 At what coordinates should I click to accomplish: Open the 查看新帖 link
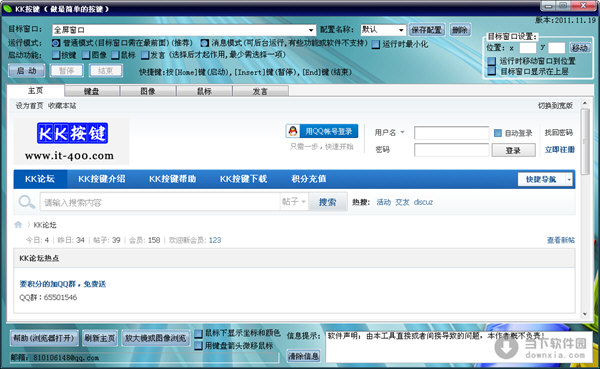[561, 240]
